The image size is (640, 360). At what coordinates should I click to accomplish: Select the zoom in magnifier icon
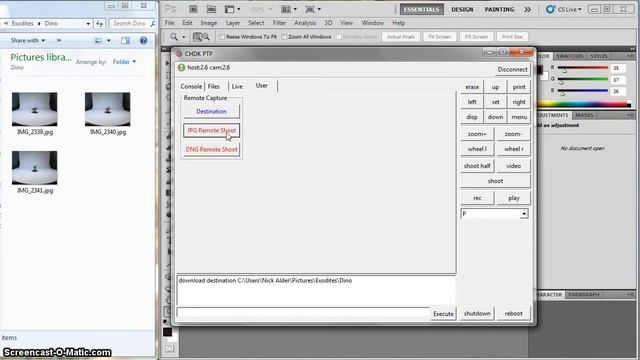197,37
